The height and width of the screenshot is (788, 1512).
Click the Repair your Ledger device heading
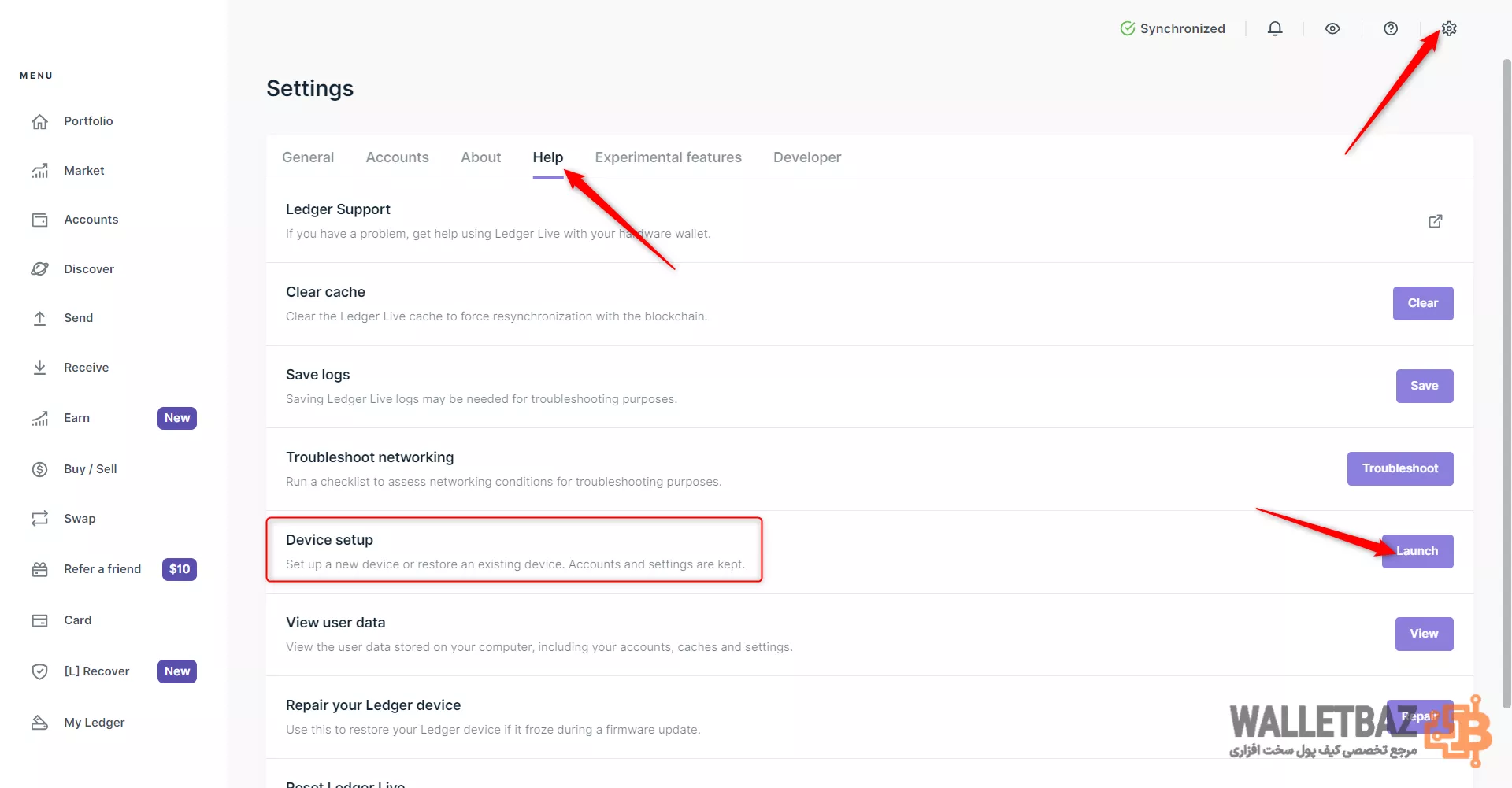click(373, 705)
